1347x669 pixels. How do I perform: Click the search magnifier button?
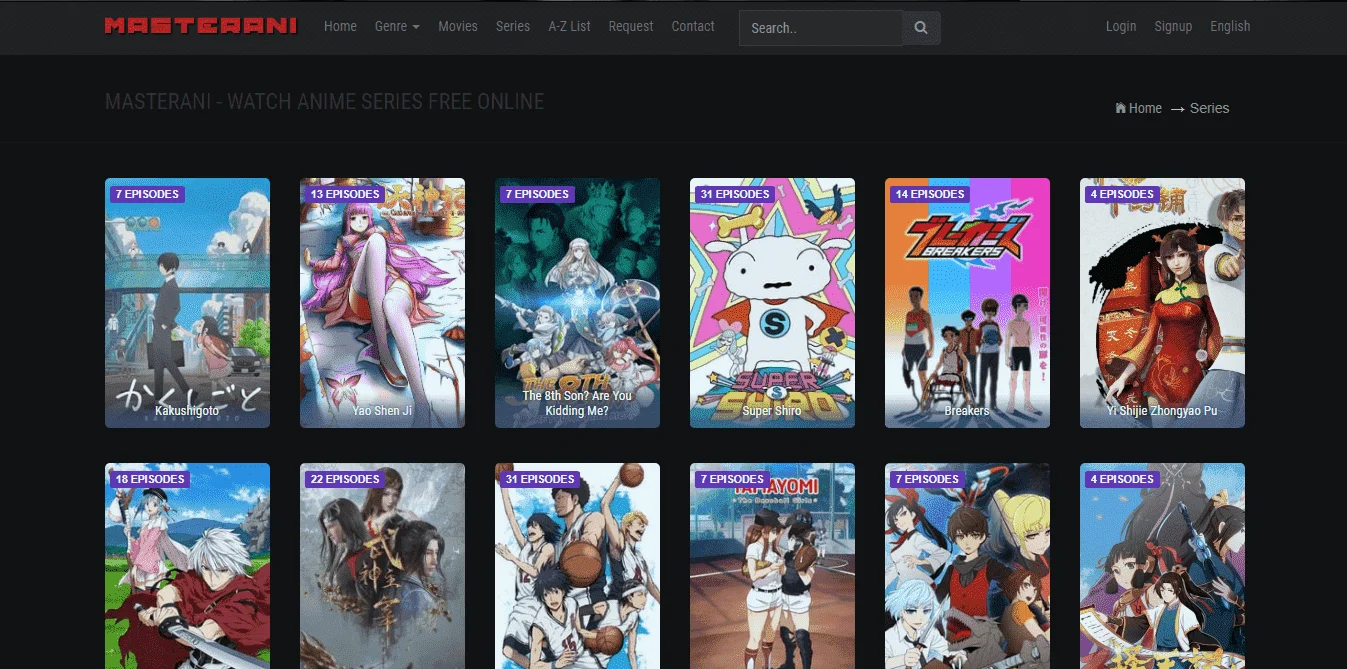pyautogui.click(x=921, y=28)
